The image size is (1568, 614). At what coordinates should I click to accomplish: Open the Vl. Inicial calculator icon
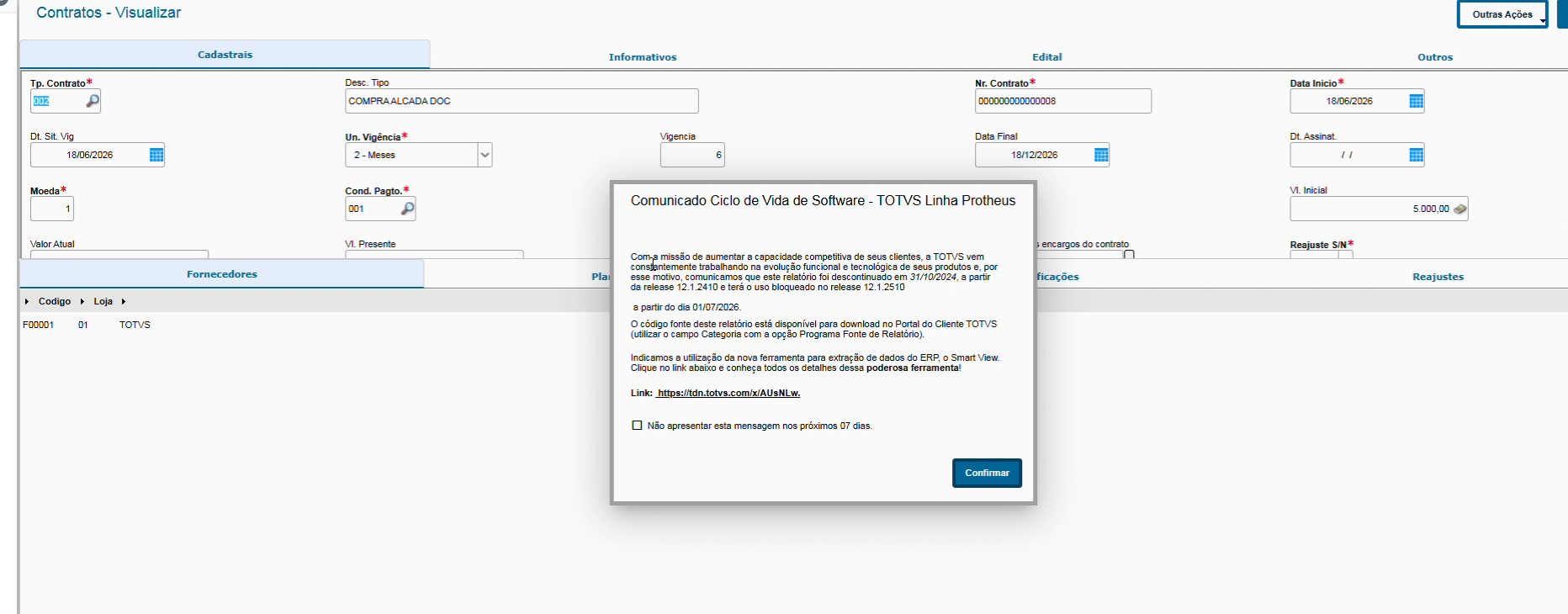[x=1459, y=209]
